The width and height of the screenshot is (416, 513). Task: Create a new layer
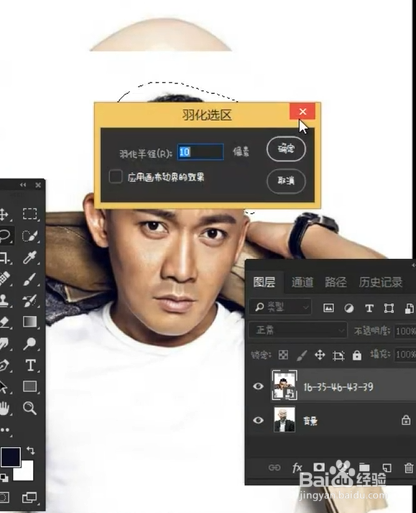[387, 468]
